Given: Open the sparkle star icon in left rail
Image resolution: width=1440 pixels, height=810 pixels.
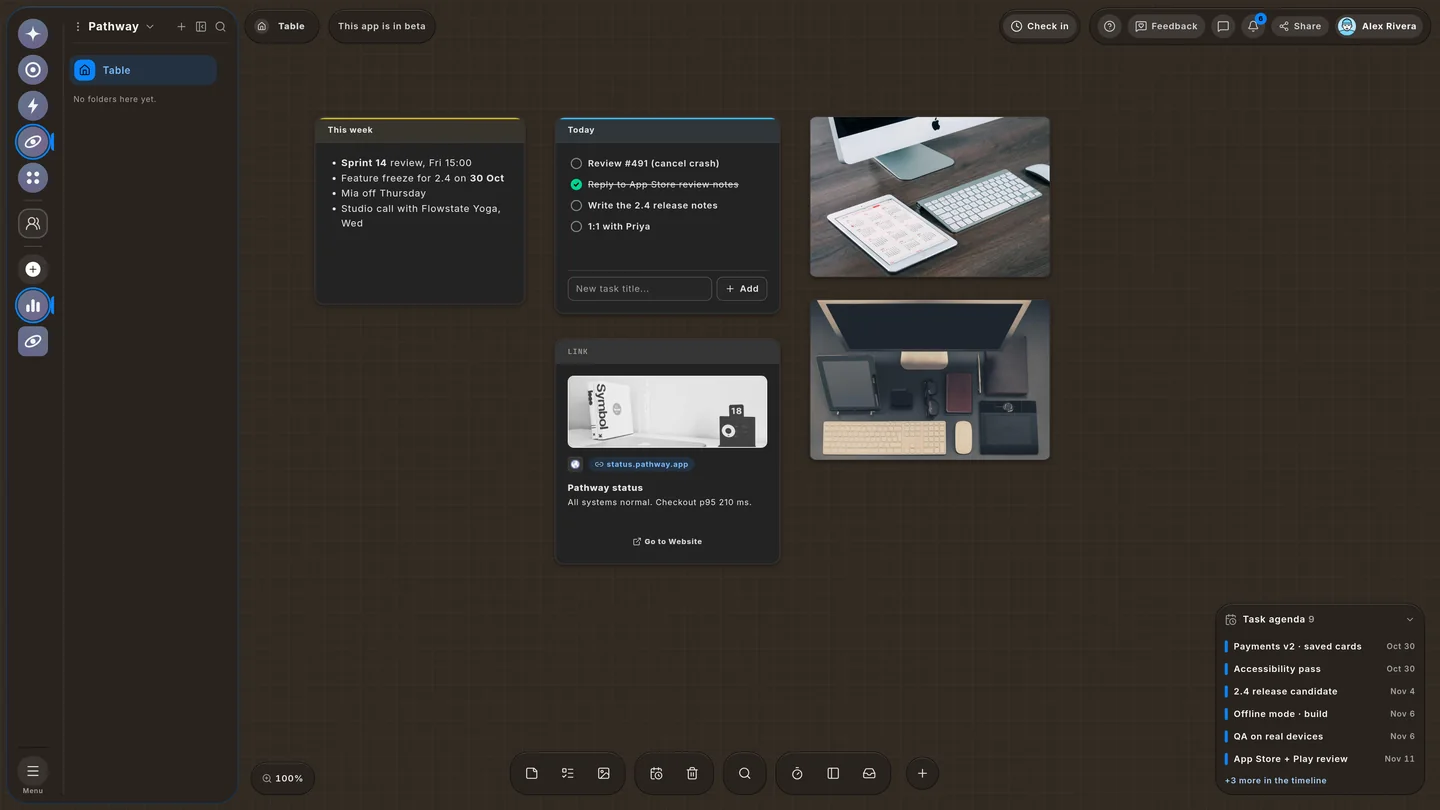Looking at the screenshot, I should point(33,34).
